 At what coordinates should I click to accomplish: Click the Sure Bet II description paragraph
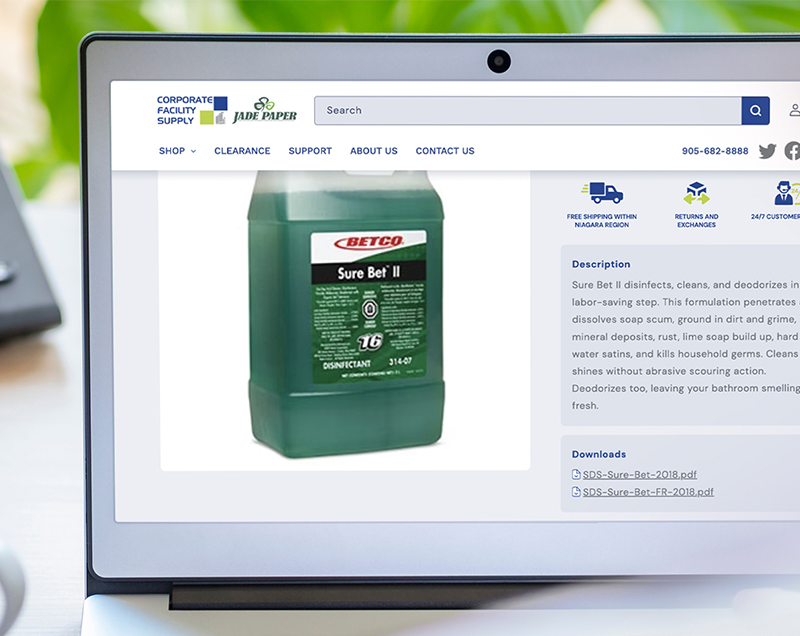coord(686,345)
